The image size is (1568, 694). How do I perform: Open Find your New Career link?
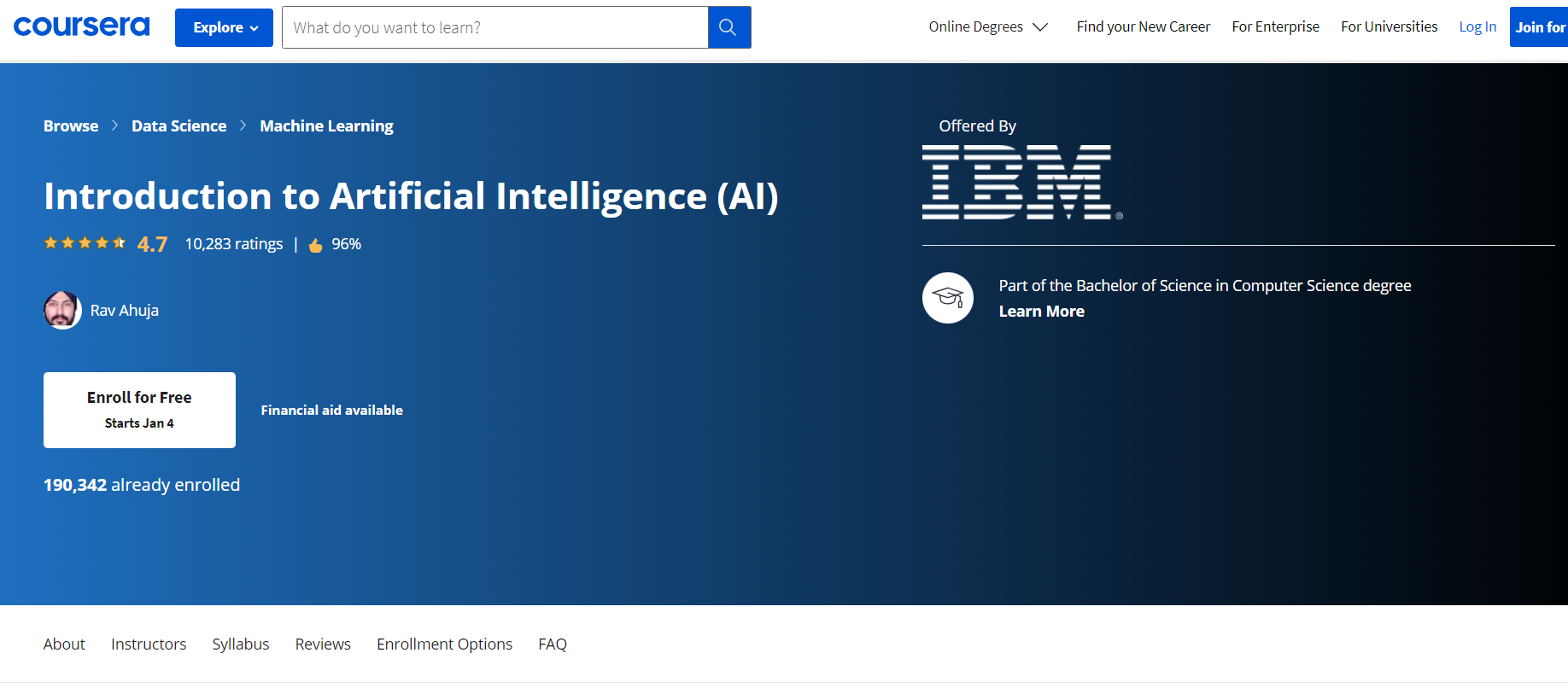pos(1143,26)
